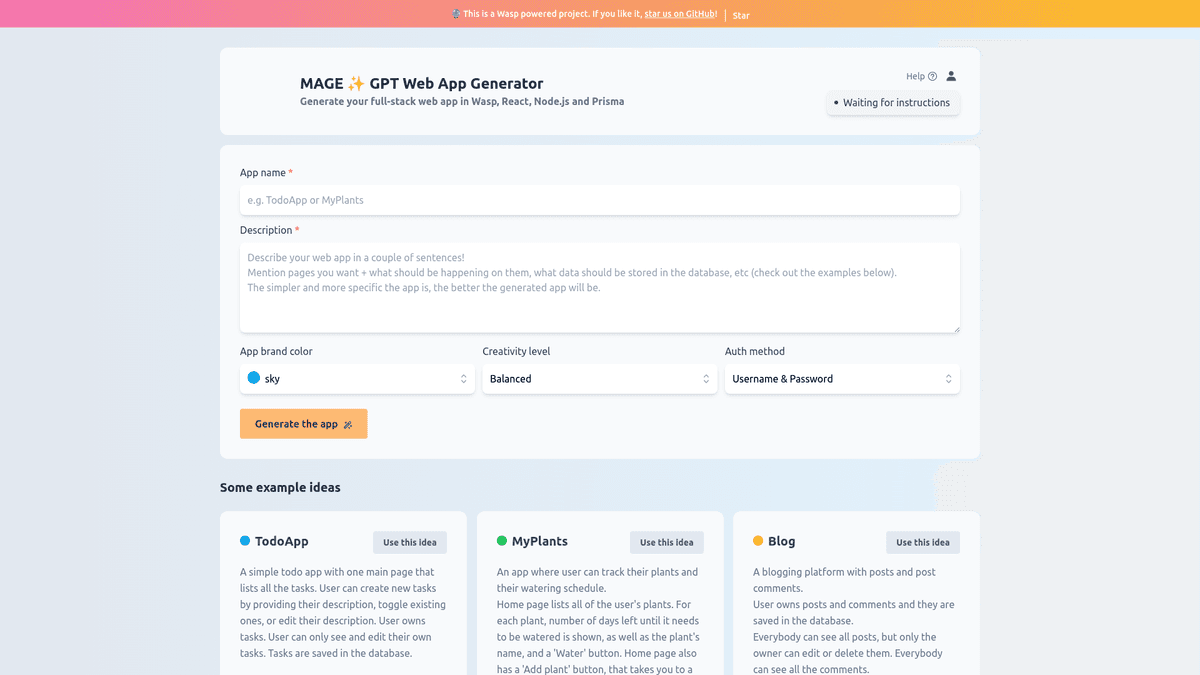Image resolution: width=1200 pixels, height=675 pixels.
Task: Open the Auth method dropdown
Action: point(842,379)
